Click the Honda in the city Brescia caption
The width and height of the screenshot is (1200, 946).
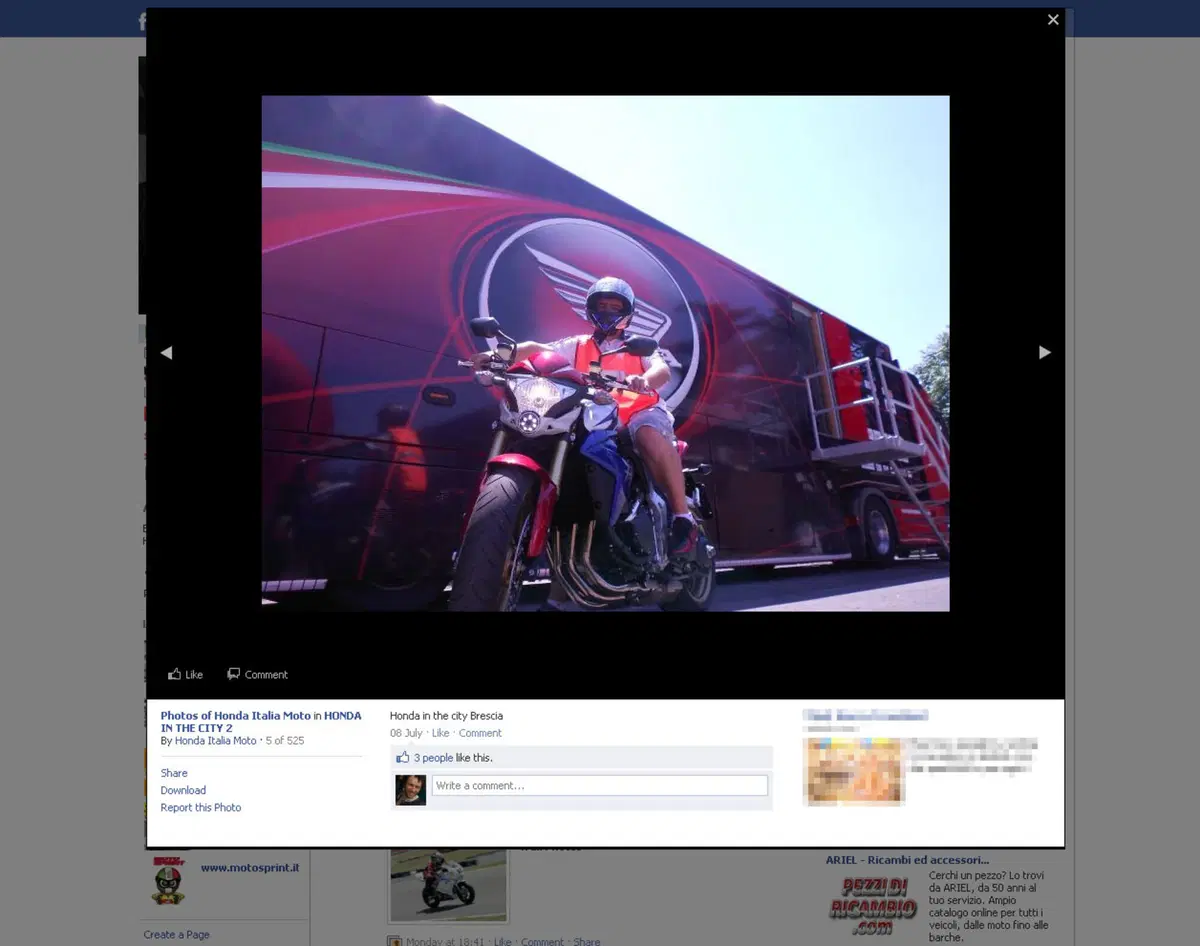coord(446,716)
